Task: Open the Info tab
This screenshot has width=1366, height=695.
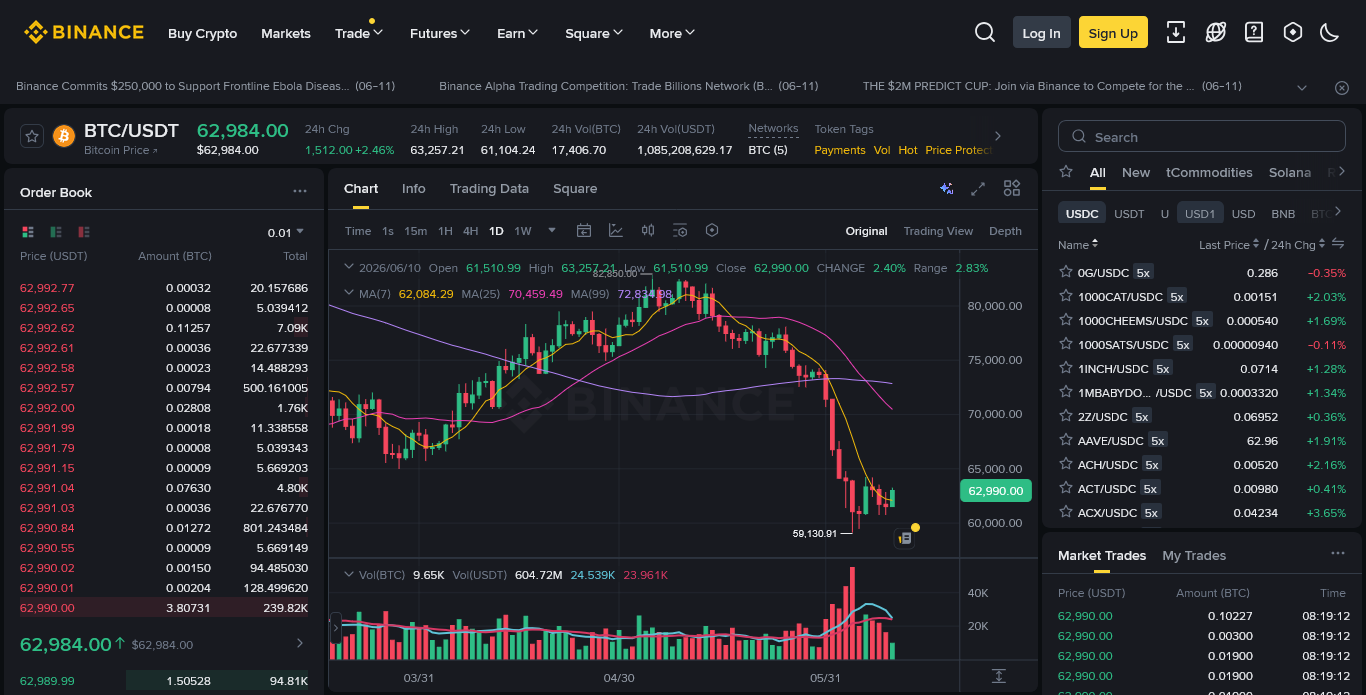Action: [x=414, y=188]
